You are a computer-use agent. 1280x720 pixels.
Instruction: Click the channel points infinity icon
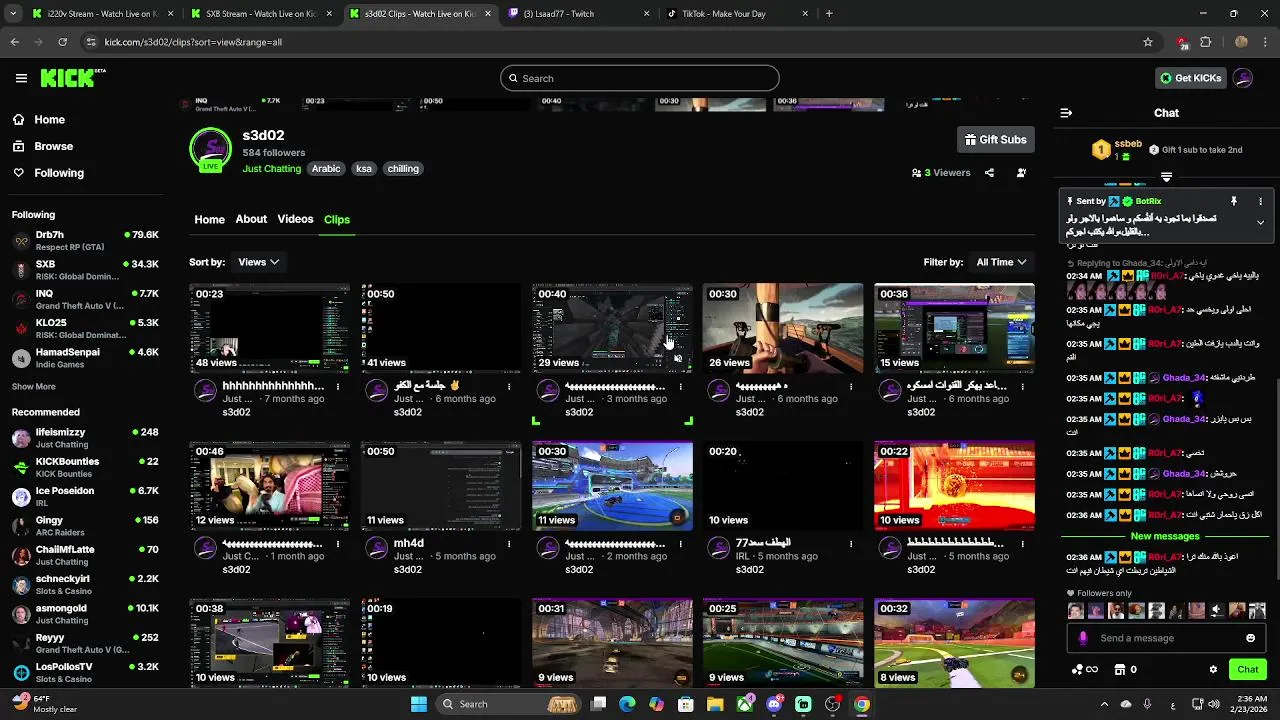[x=1085, y=669]
